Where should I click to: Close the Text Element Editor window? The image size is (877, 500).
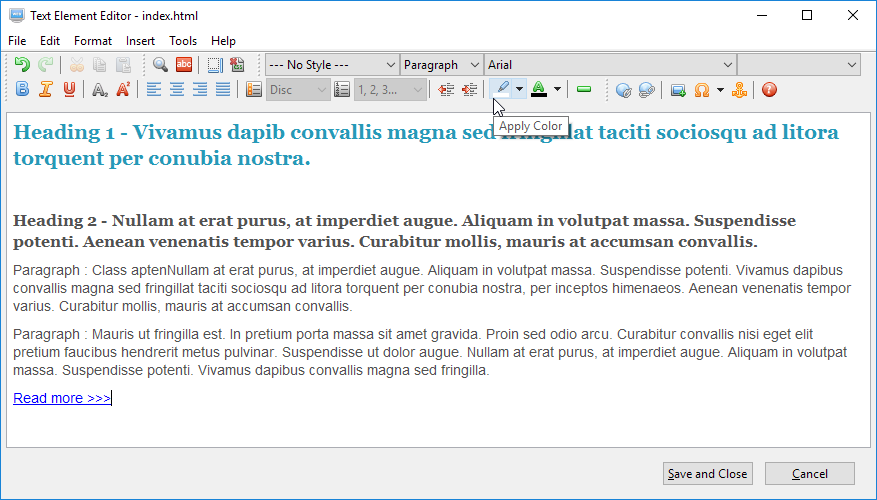coord(852,15)
